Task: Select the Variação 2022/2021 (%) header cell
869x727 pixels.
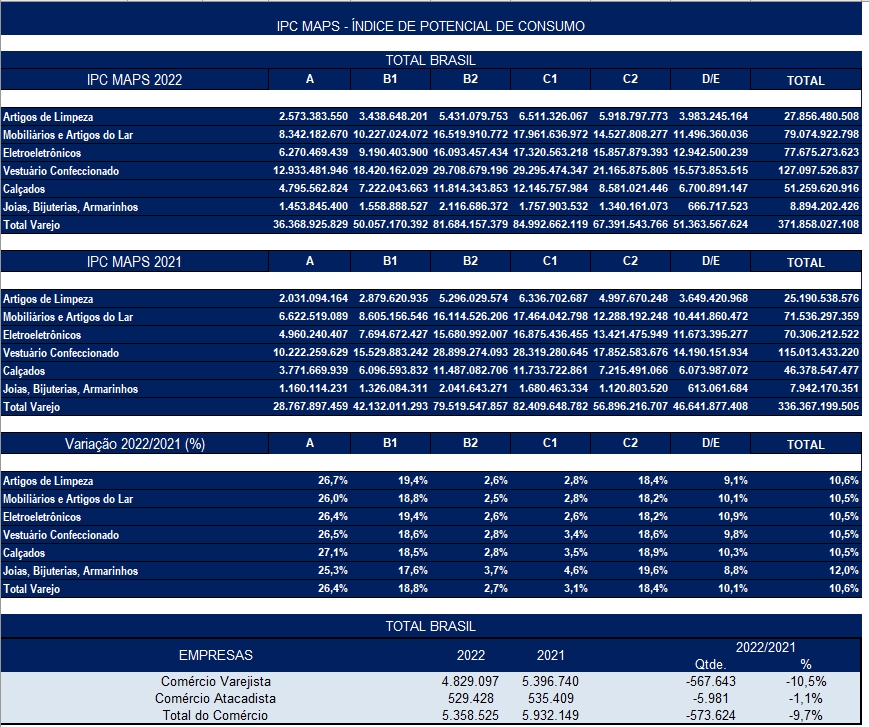Action: pyautogui.click(x=135, y=444)
